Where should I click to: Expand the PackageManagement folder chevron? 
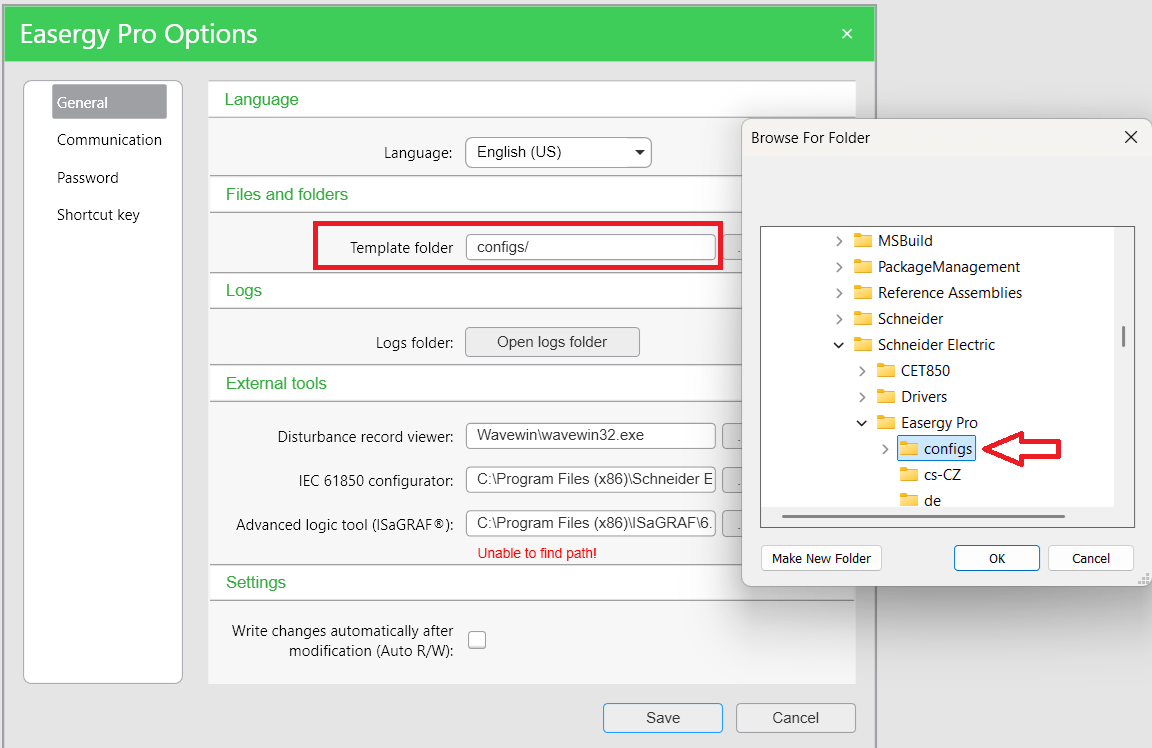tap(839, 267)
